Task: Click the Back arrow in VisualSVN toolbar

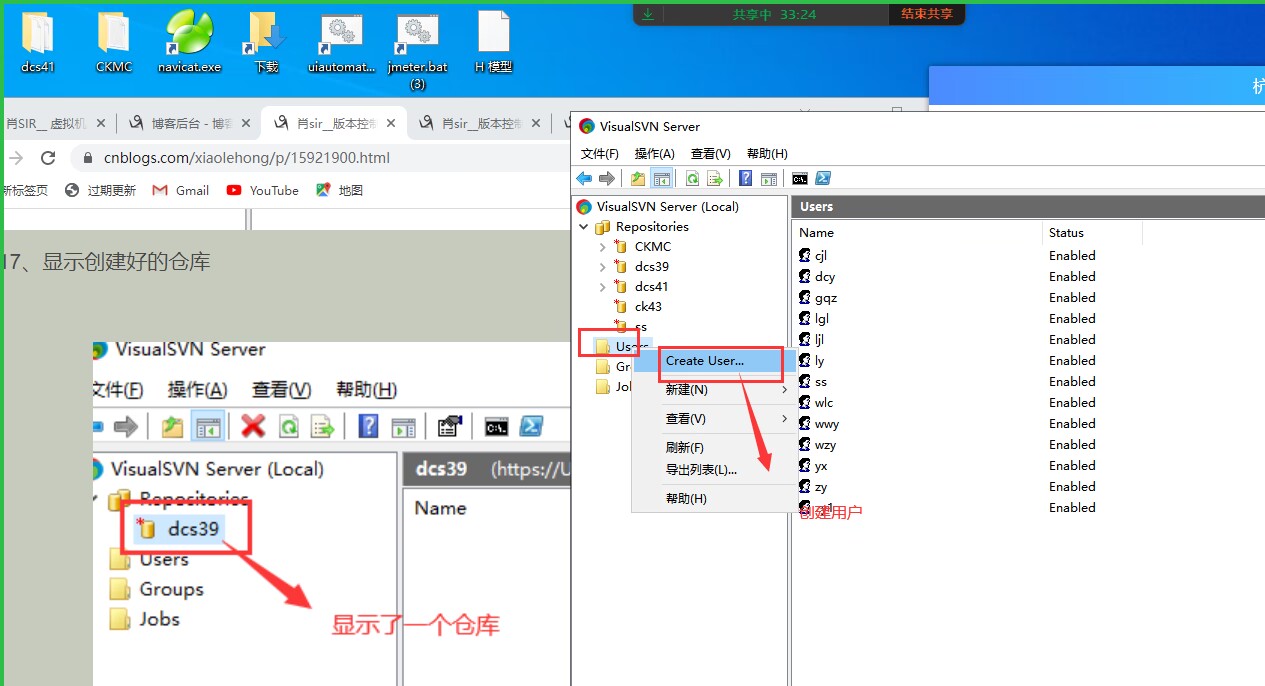Action: click(x=584, y=179)
